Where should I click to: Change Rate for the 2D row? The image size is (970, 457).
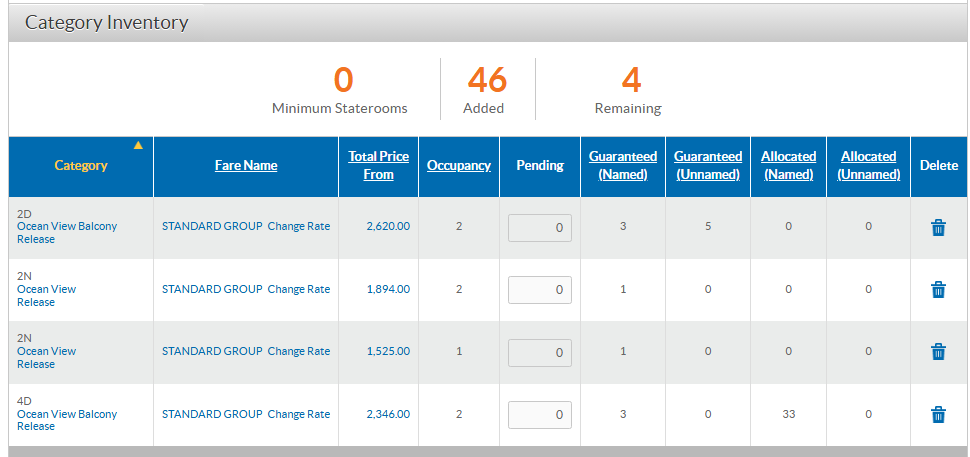click(x=299, y=226)
